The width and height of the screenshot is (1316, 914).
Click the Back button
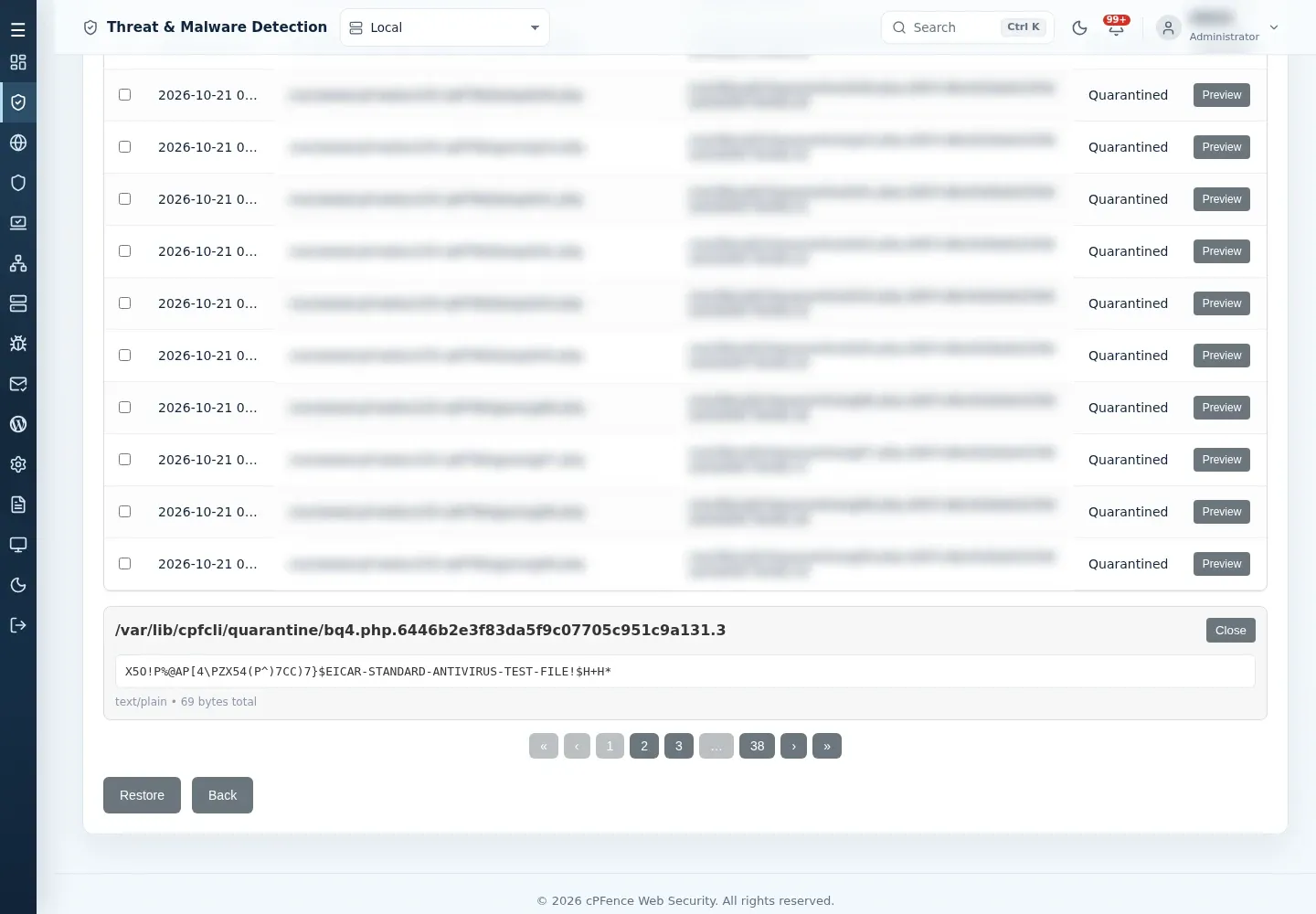pyautogui.click(x=222, y=795)
